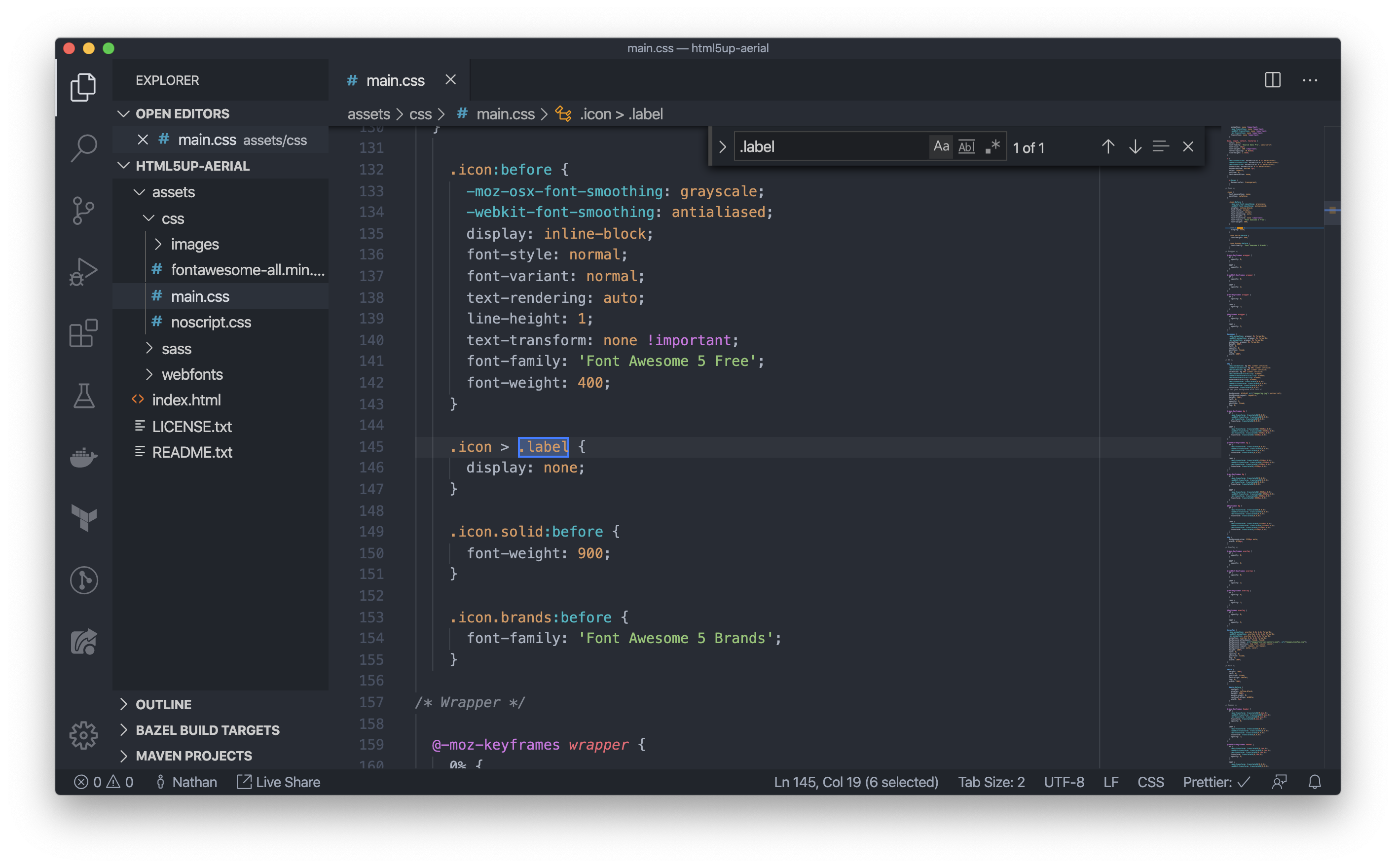The height and width of the screenshot is (868, 1396).
Task: Click the CSS language mode indicator
Action: [1150, 782]
